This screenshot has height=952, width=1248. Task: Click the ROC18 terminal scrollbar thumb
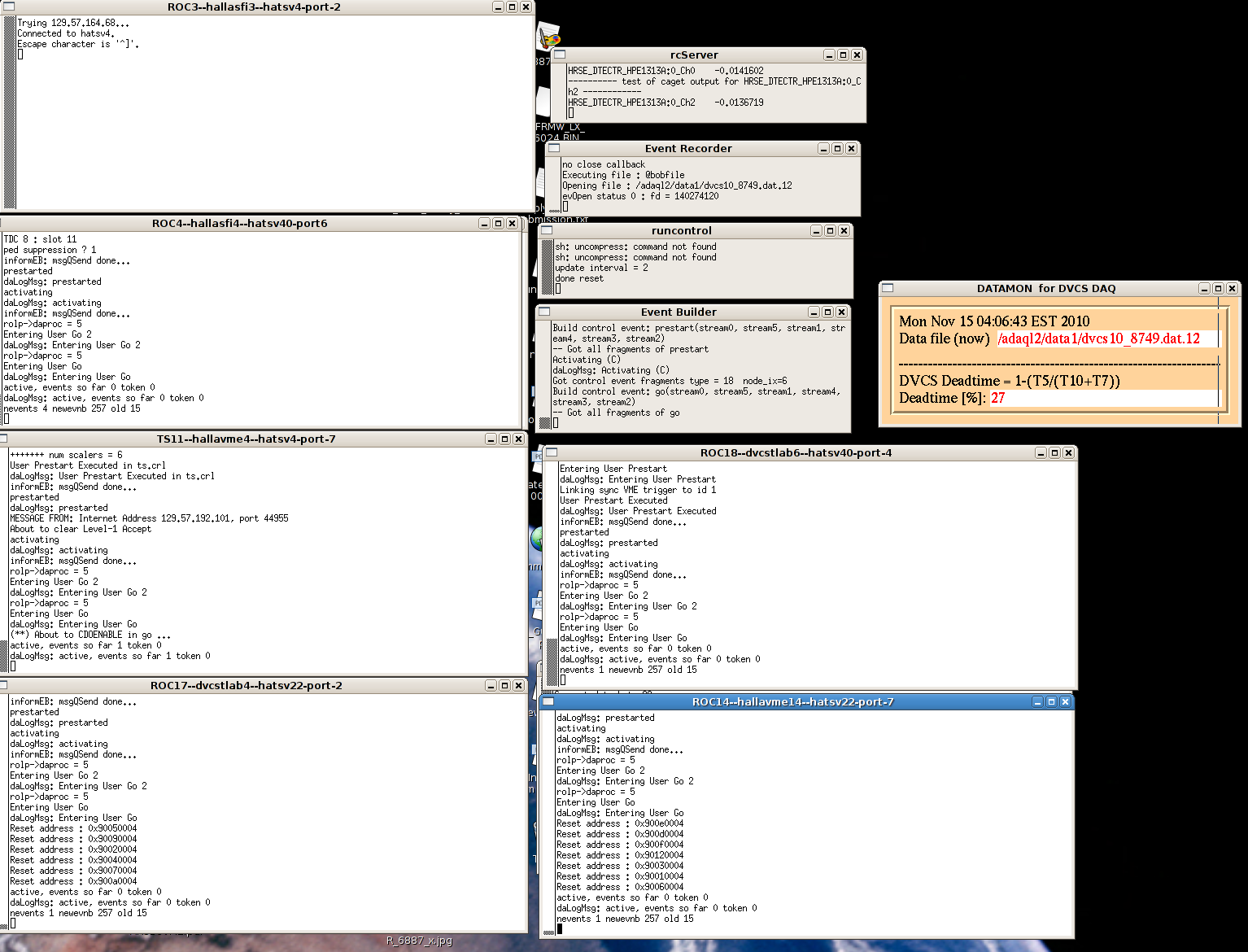point(552,661)
